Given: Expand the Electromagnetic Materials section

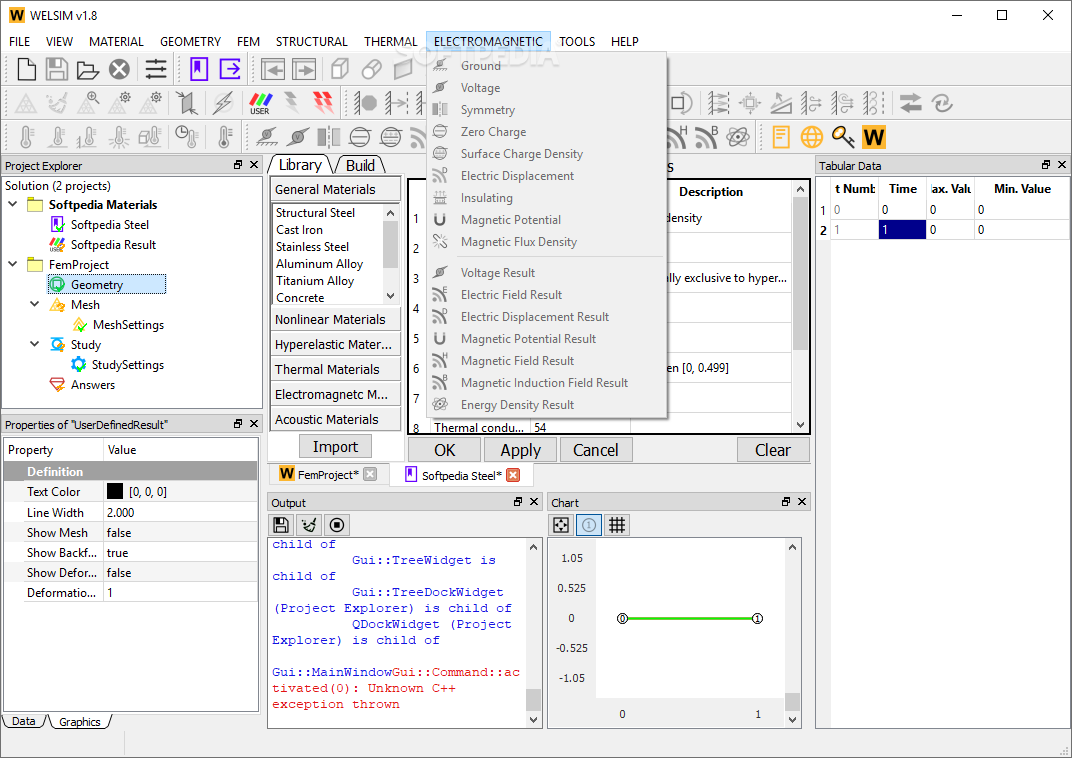Looking at the screenshot, I should [336, 394].
